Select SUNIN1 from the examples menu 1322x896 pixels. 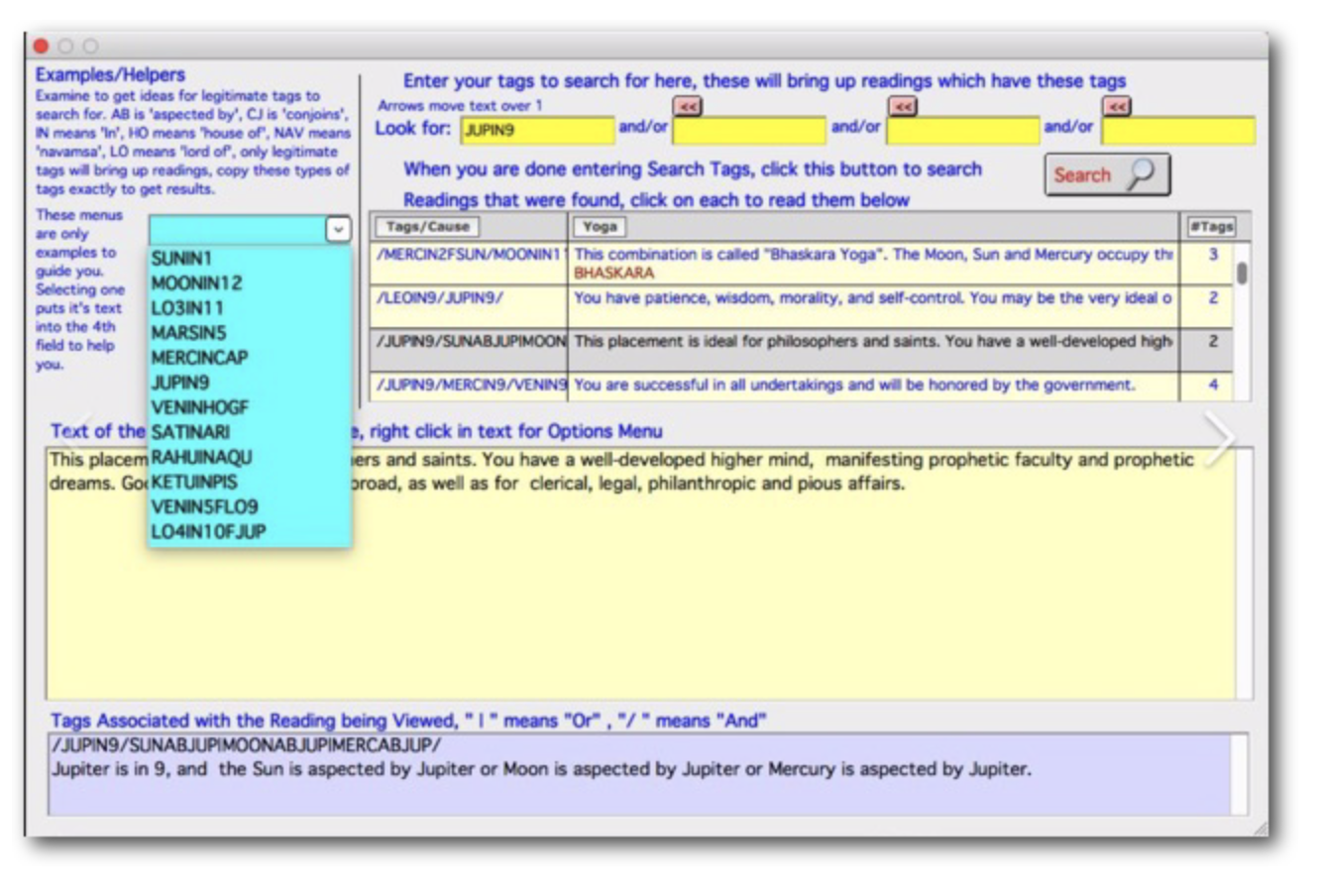pos(181,259)
